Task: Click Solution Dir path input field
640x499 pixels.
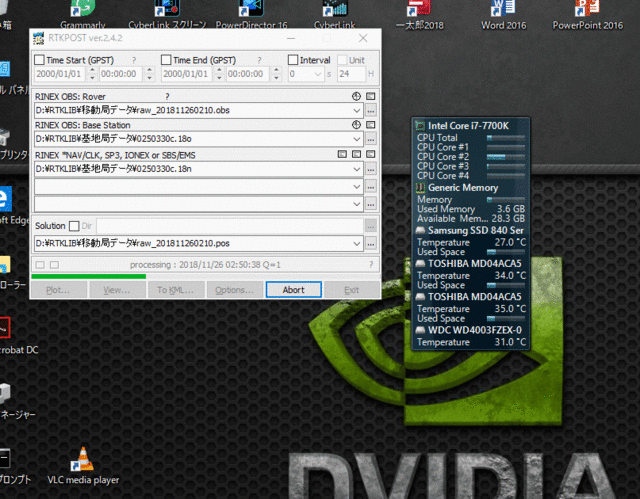Action: point(230,226)
